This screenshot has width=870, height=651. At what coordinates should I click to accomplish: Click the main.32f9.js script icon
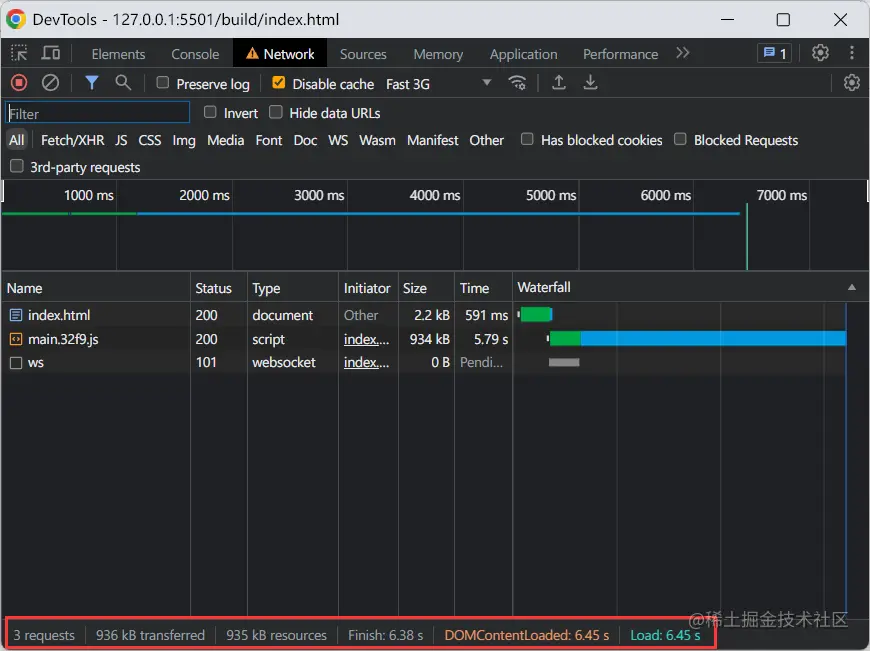[x=16, y=339]
